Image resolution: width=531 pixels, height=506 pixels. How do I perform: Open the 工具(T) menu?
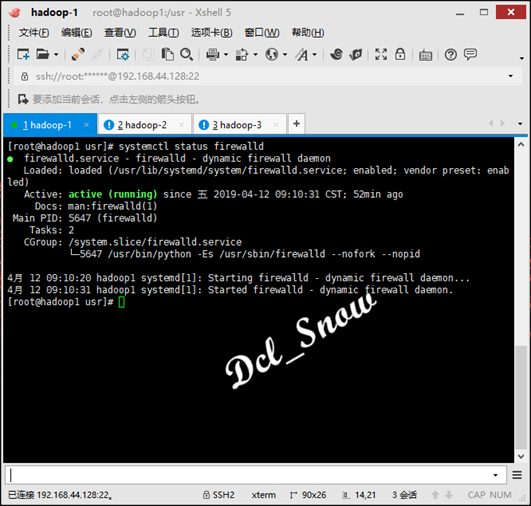point(164,33)
